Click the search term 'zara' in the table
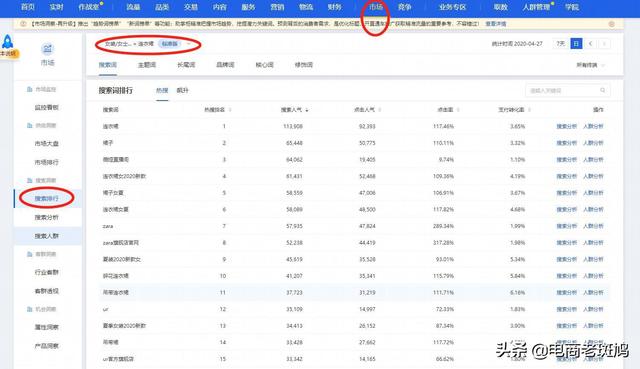The height and width of the screenshot is (369, 640). 108,226
